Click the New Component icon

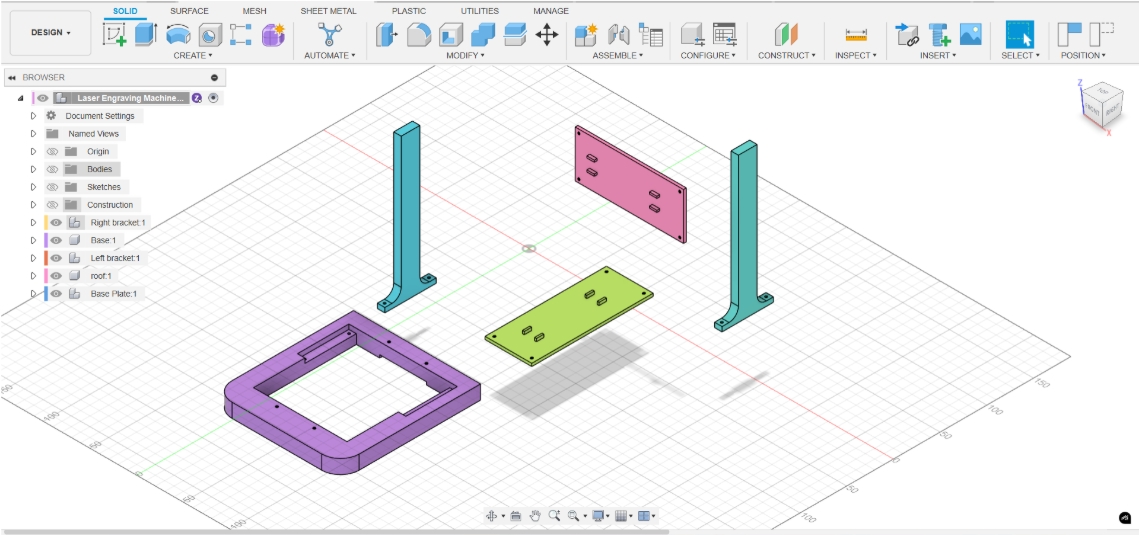[x=586, y=34]
